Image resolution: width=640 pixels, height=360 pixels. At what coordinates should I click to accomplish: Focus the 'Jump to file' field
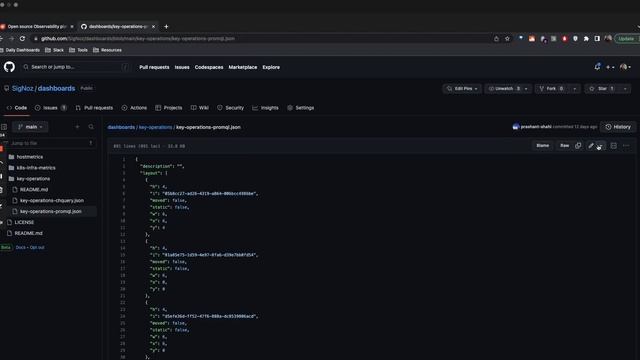49,143
